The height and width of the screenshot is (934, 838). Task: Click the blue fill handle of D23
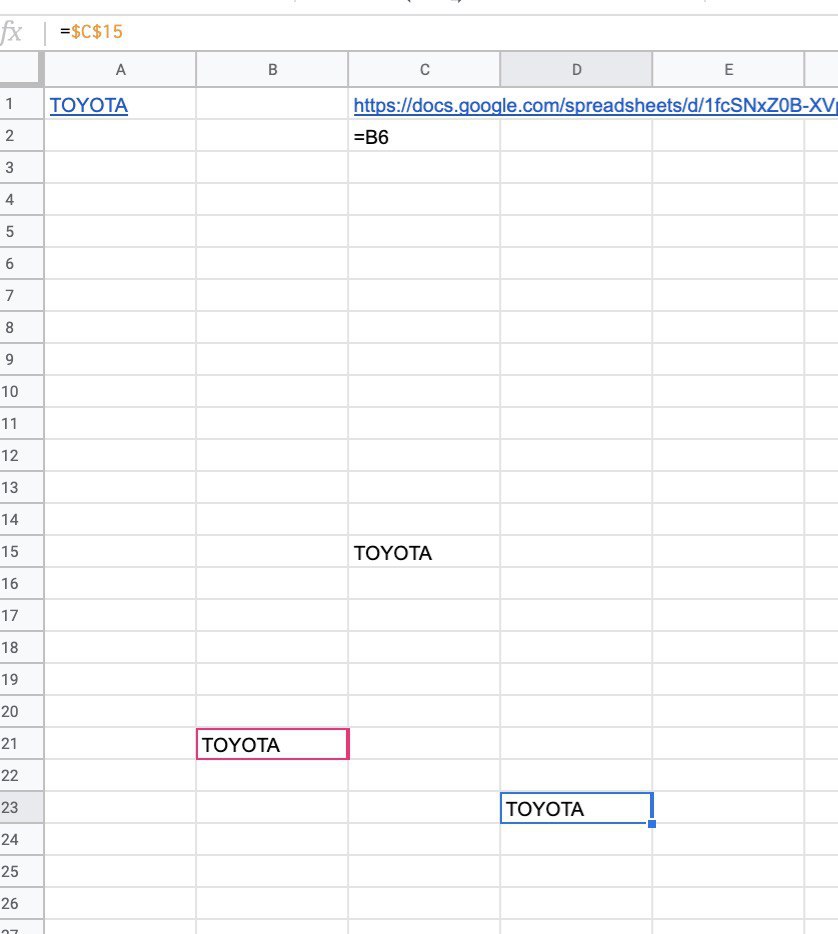coord(652,824)
